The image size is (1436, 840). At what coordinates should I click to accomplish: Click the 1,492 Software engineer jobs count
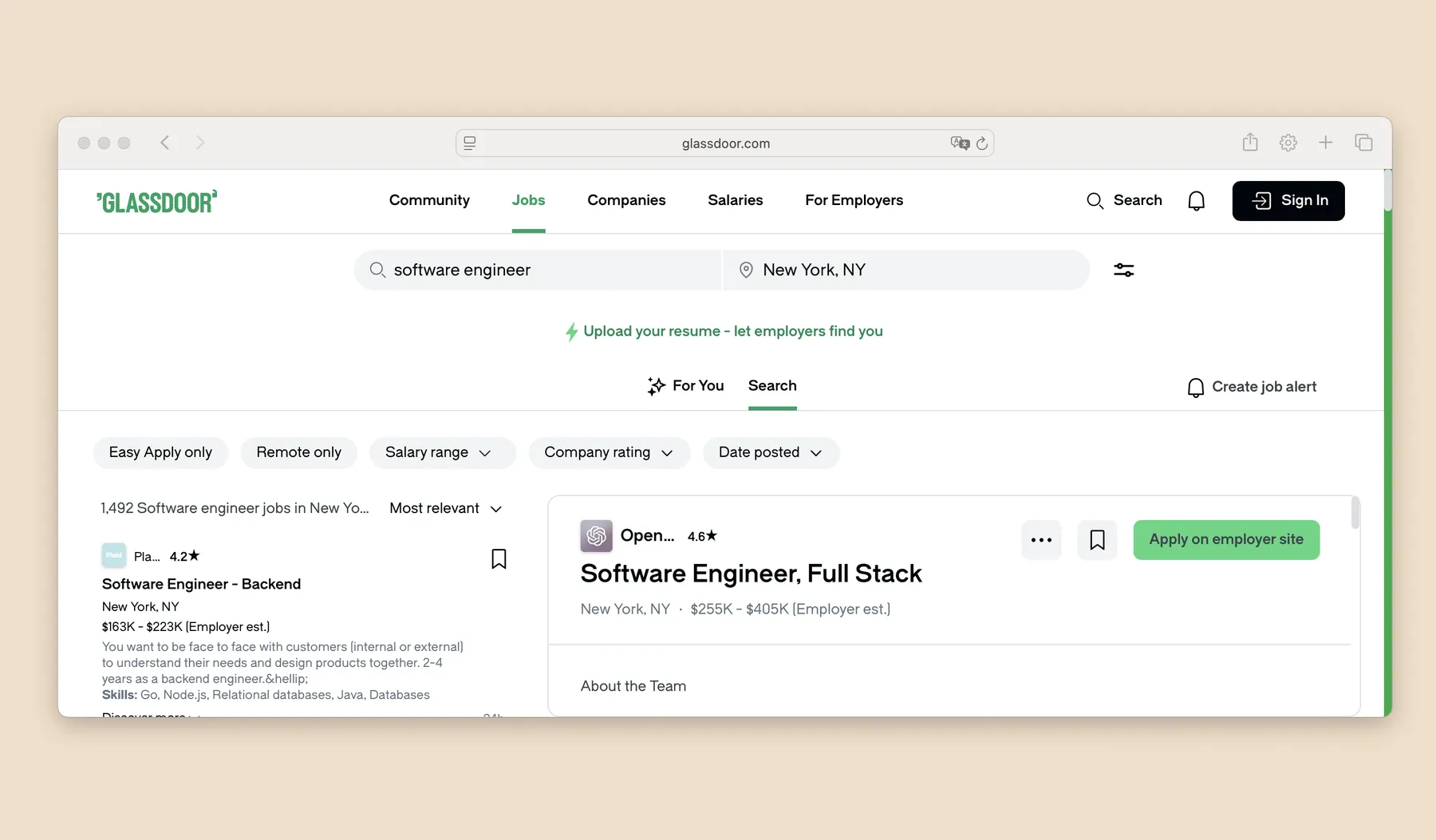(235, 508)
